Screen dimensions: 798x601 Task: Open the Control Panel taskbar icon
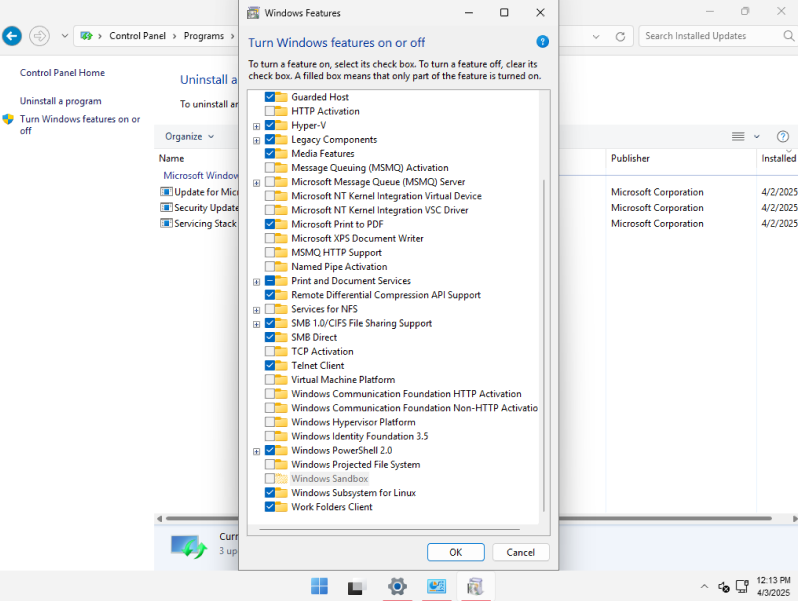(x=436, y=586)
